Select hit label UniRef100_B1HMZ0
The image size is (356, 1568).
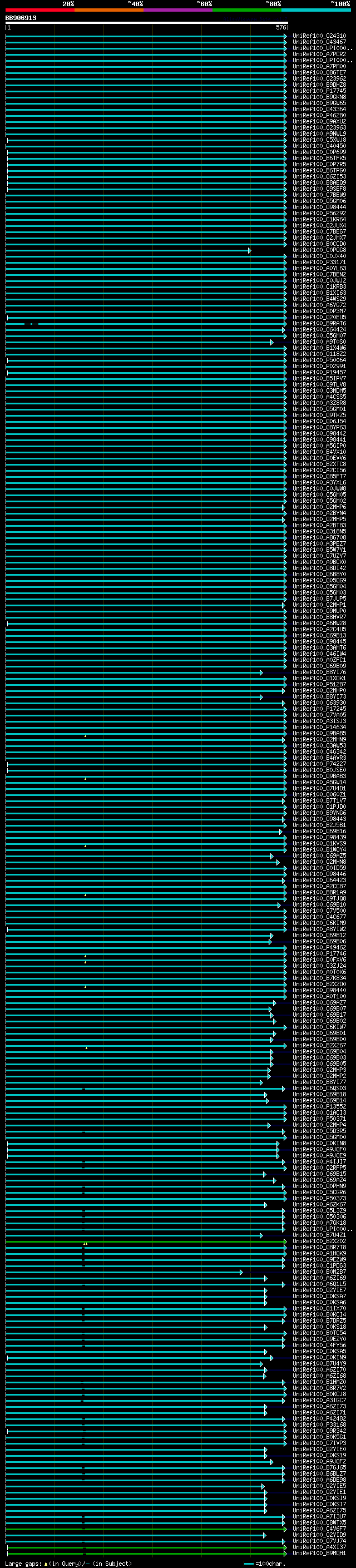(x=319, y=1382)
